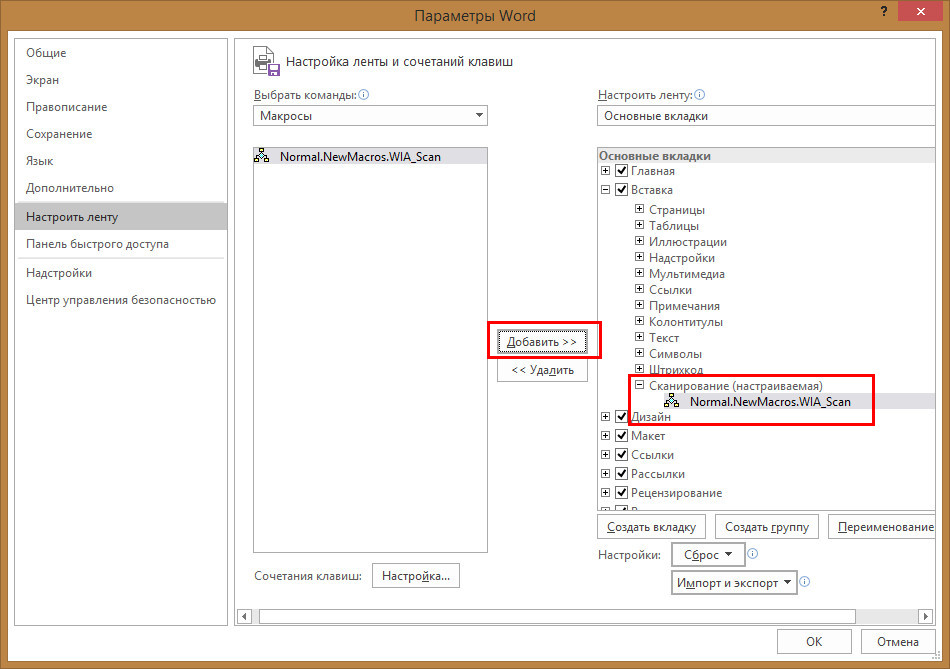
Task: Select the Сканирование (настраиваемая) group row
Action: click(x=736, y=385)
